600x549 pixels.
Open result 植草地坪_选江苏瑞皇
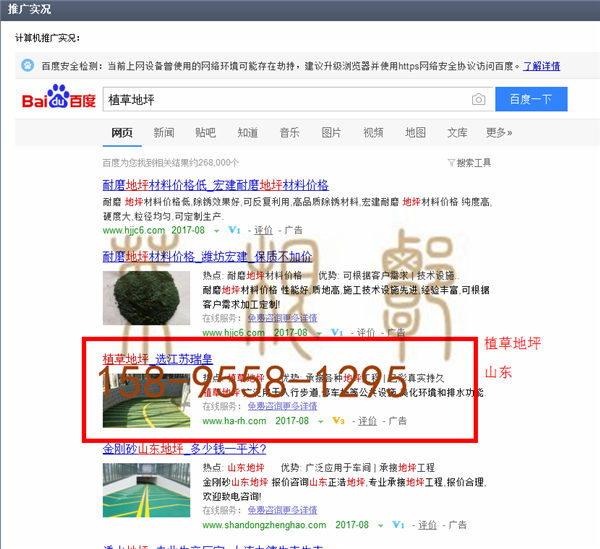(x=157, y=359)
